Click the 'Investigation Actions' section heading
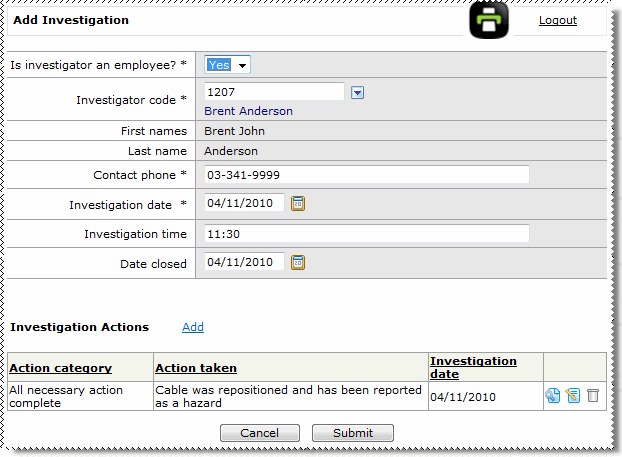The height and width of the screenshot is (457, 622). [x=79, y=327]
